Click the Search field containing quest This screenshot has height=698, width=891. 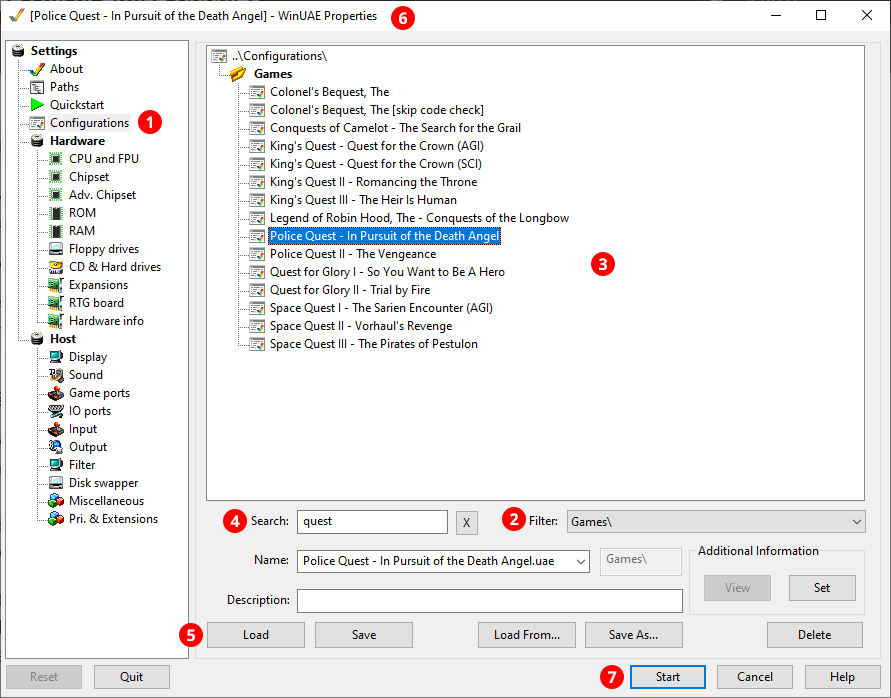[x=372, y=522]
